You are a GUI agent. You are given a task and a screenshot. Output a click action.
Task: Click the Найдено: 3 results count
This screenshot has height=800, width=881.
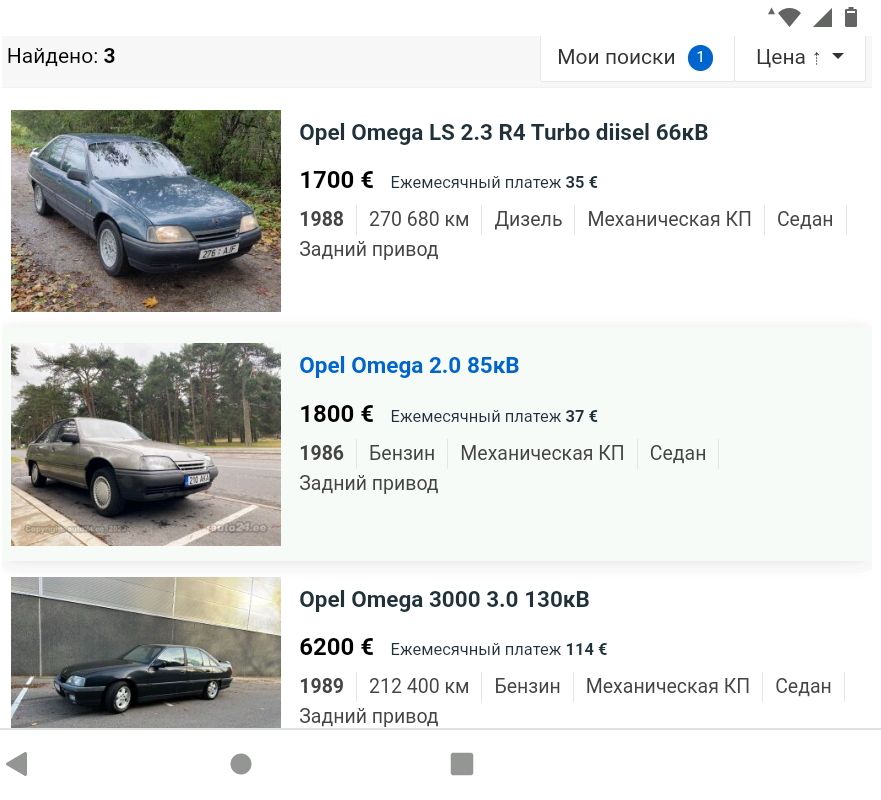61,56
